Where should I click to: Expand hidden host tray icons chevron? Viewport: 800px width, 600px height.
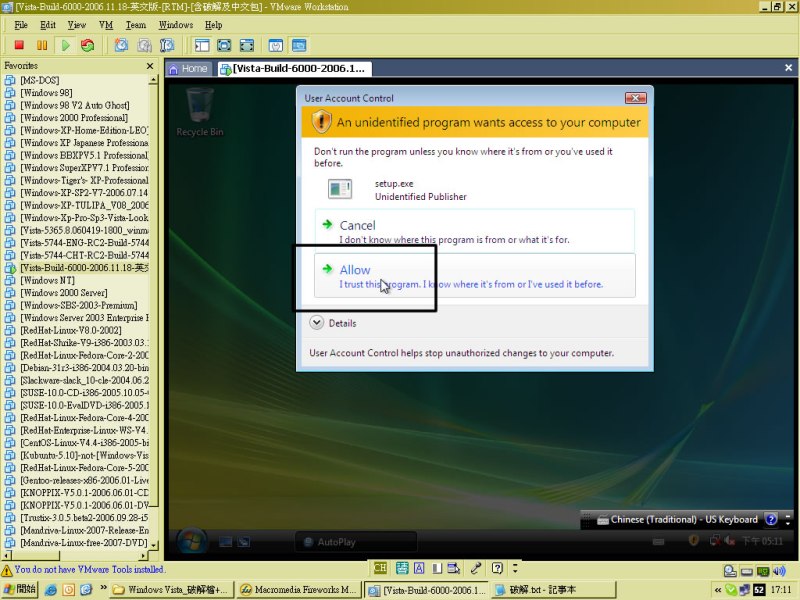pos(718,590)
